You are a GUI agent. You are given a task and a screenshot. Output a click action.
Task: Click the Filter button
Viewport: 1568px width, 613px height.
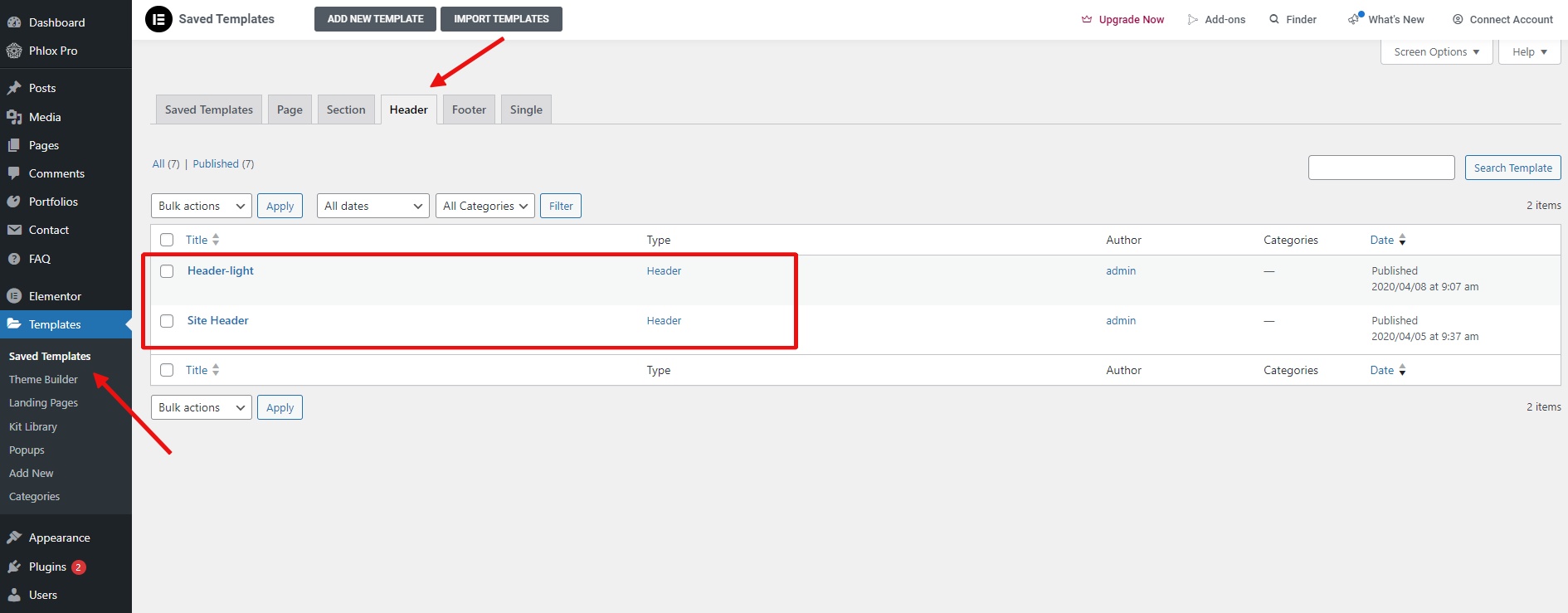(561, 206)
